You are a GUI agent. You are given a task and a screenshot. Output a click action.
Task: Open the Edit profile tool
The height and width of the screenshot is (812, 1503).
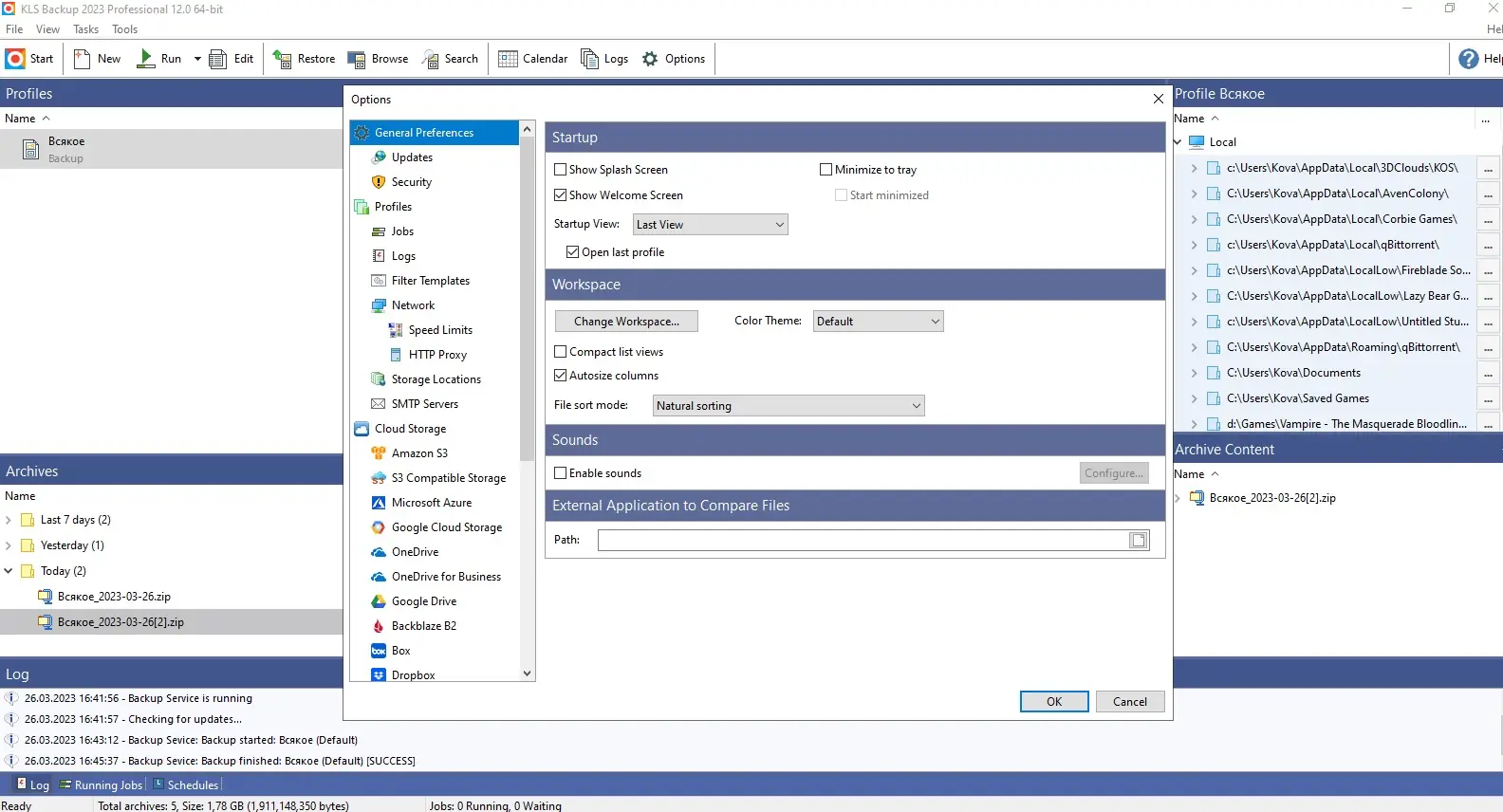pyautogui.click(x=232, y=59)
